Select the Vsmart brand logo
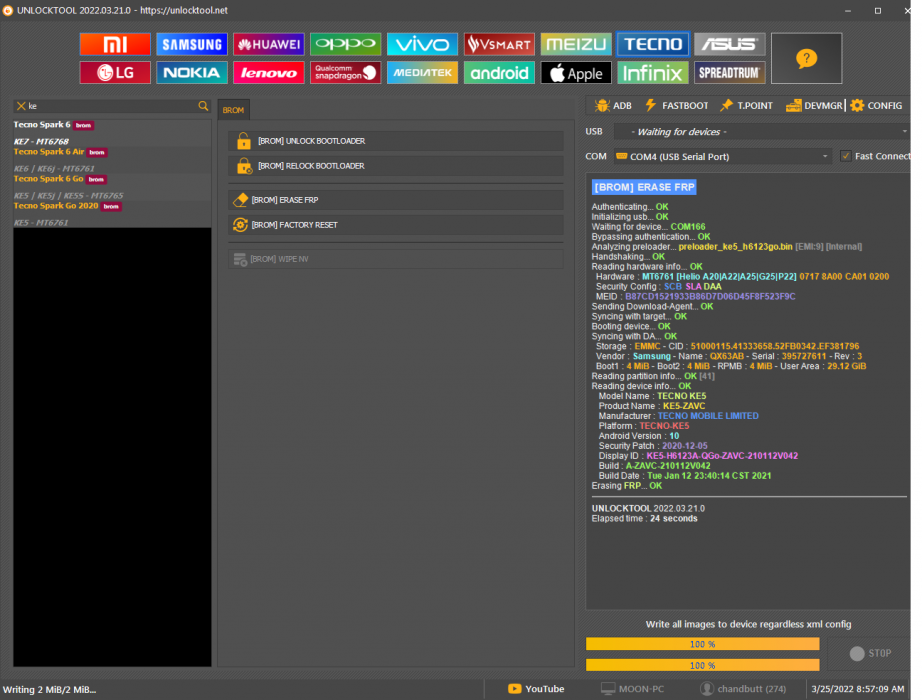 (499, 44)
